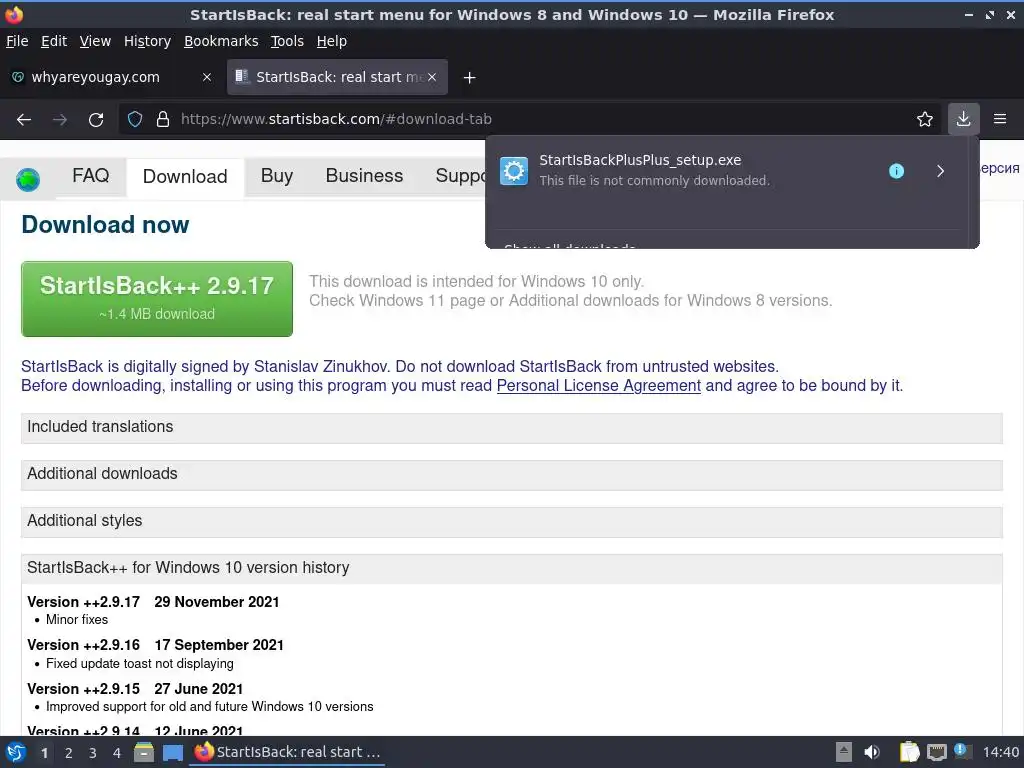The height and width of the screenshot is (768, 1024).
Task: Click the green StartIsBack++ 2.9.17 download button
Action: pos(157,299)
